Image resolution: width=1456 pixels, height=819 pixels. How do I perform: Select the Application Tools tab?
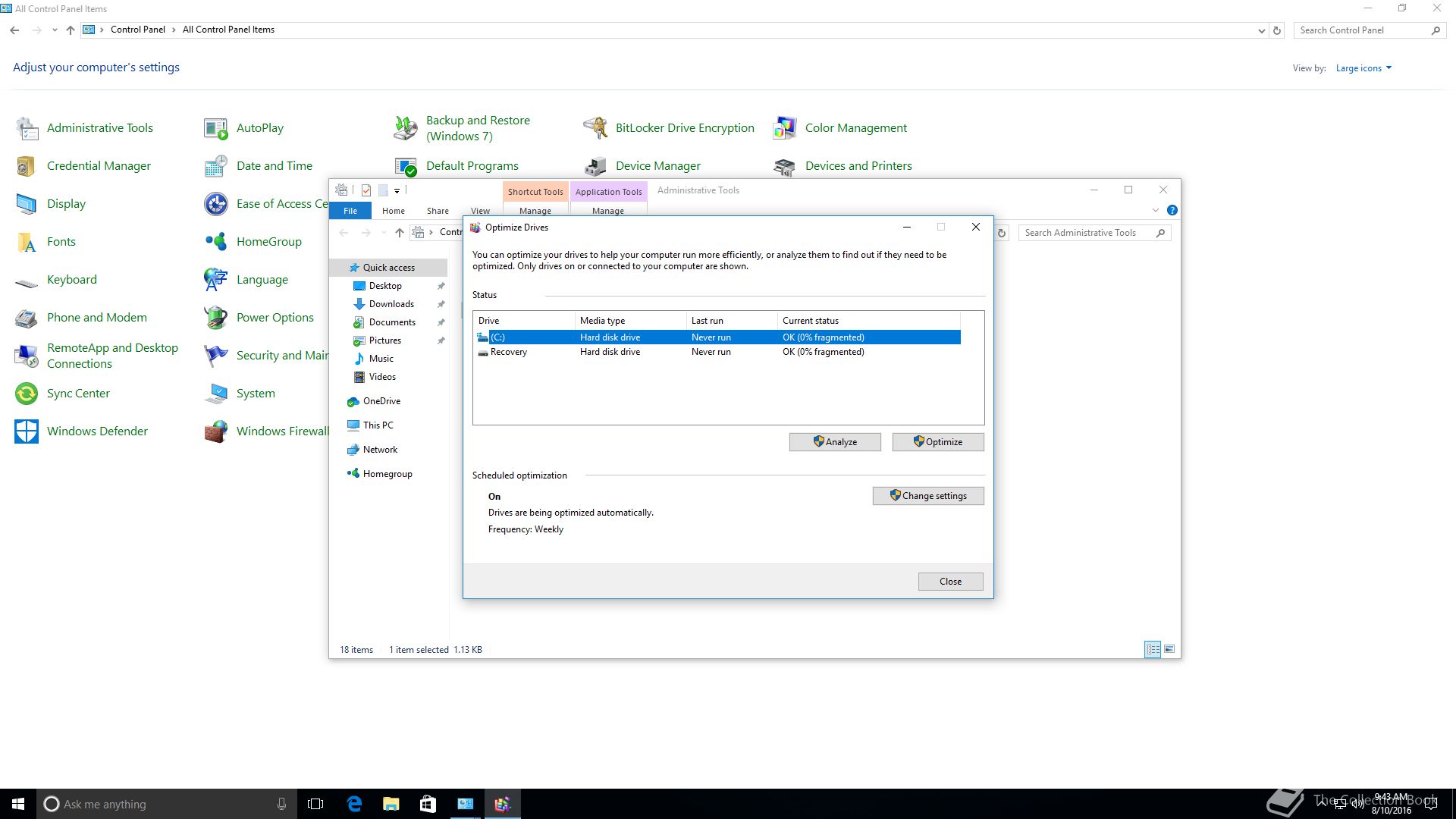[608, 192]
